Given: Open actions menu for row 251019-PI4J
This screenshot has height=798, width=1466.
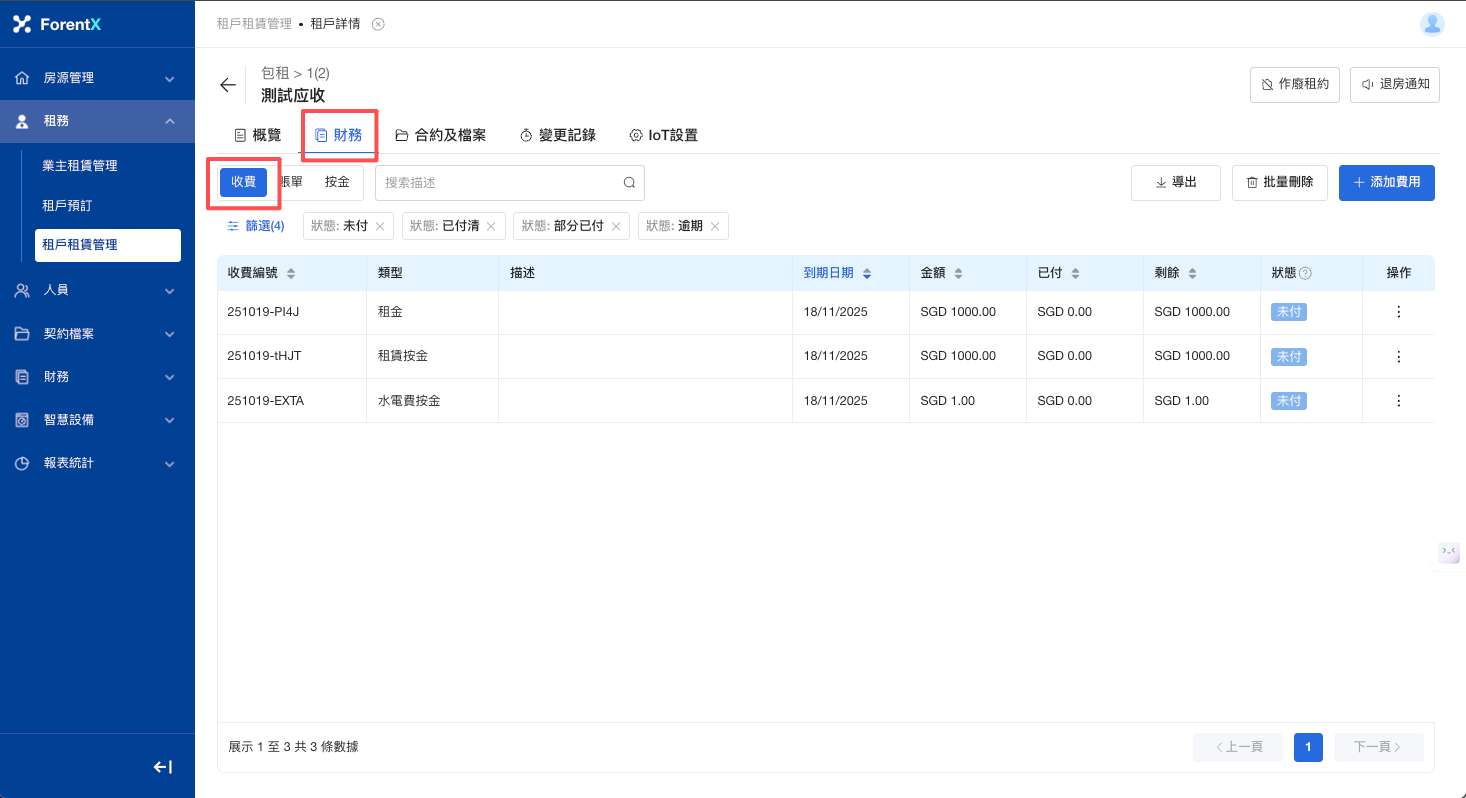Looking at the screenshot, I should click(1398, 312).
